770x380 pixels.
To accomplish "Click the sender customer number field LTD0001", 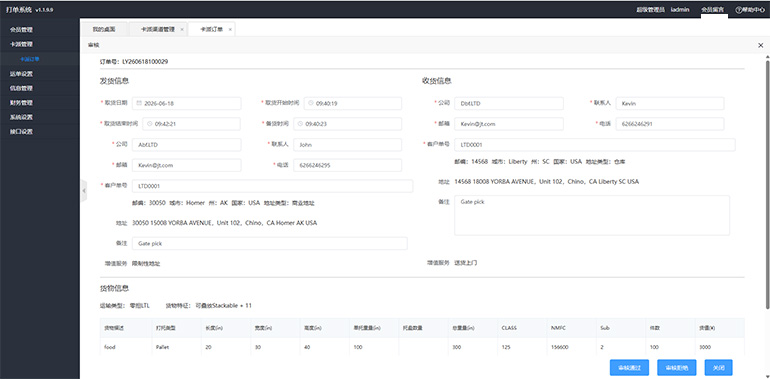I will (273, 186).
